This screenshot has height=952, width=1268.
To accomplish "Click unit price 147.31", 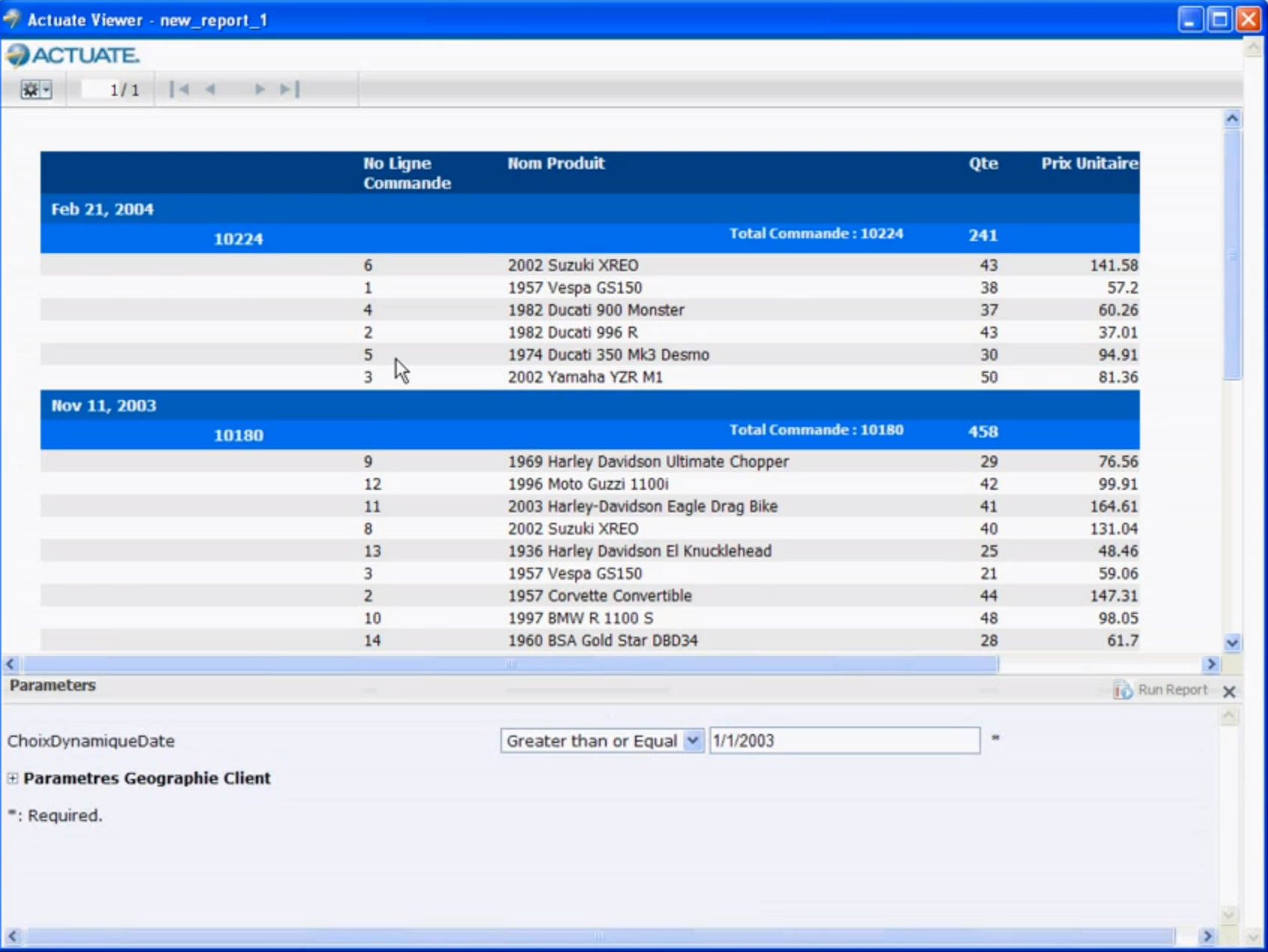I will (x=1114, y=596).
